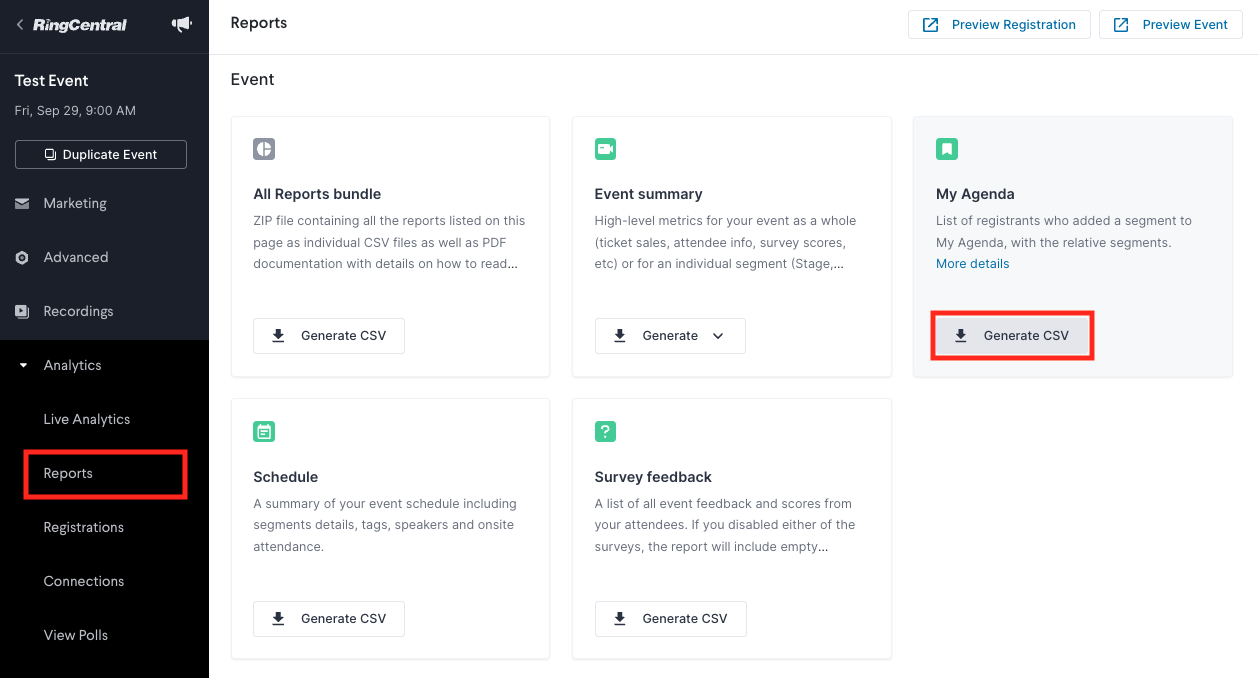The width and height of the screenshot is (1259, 678).
Task: Click the Event summary video camera icon
Action: coord(605,149)
